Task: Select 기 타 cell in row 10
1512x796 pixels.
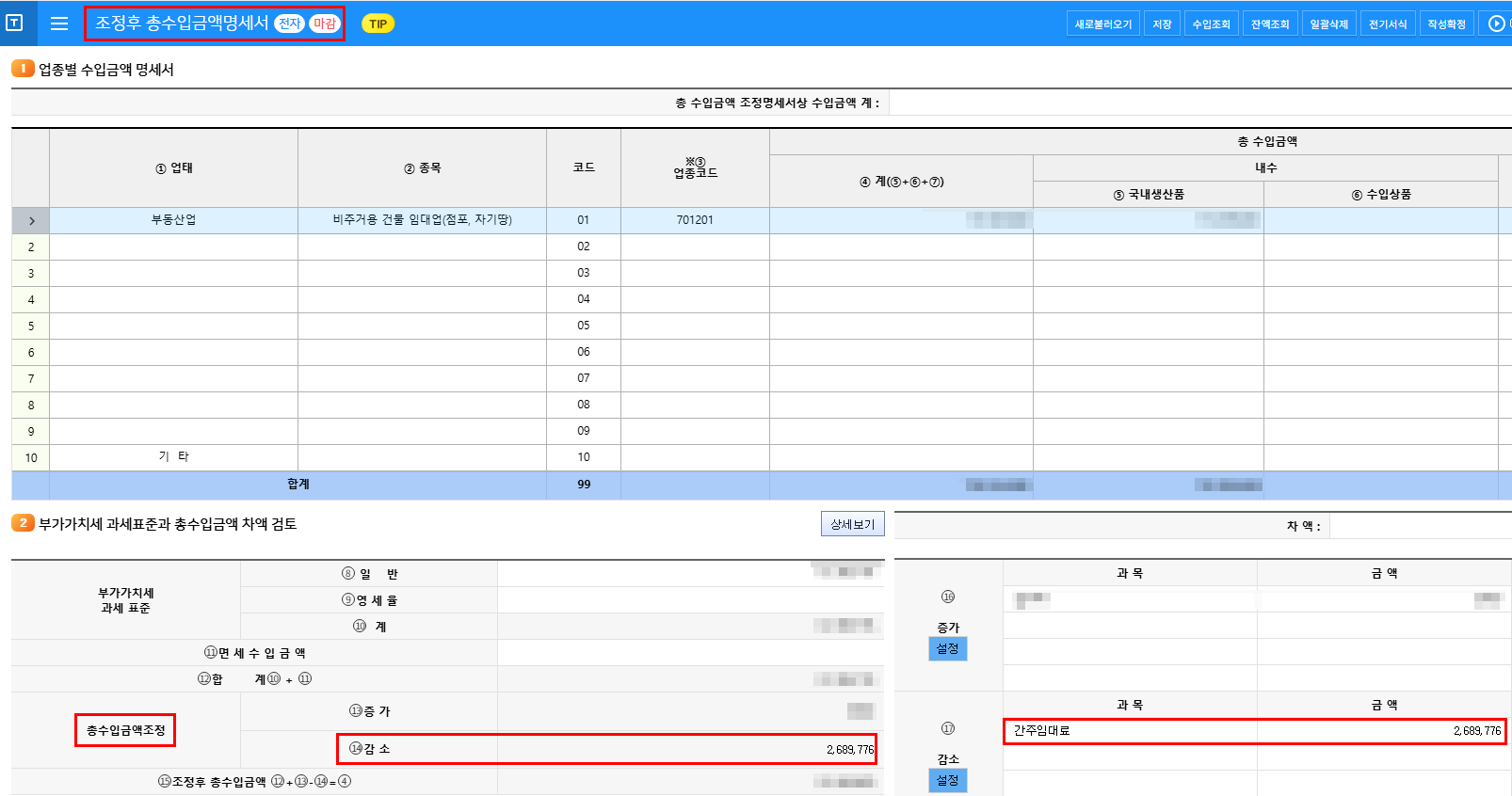Action: (174, 457)
